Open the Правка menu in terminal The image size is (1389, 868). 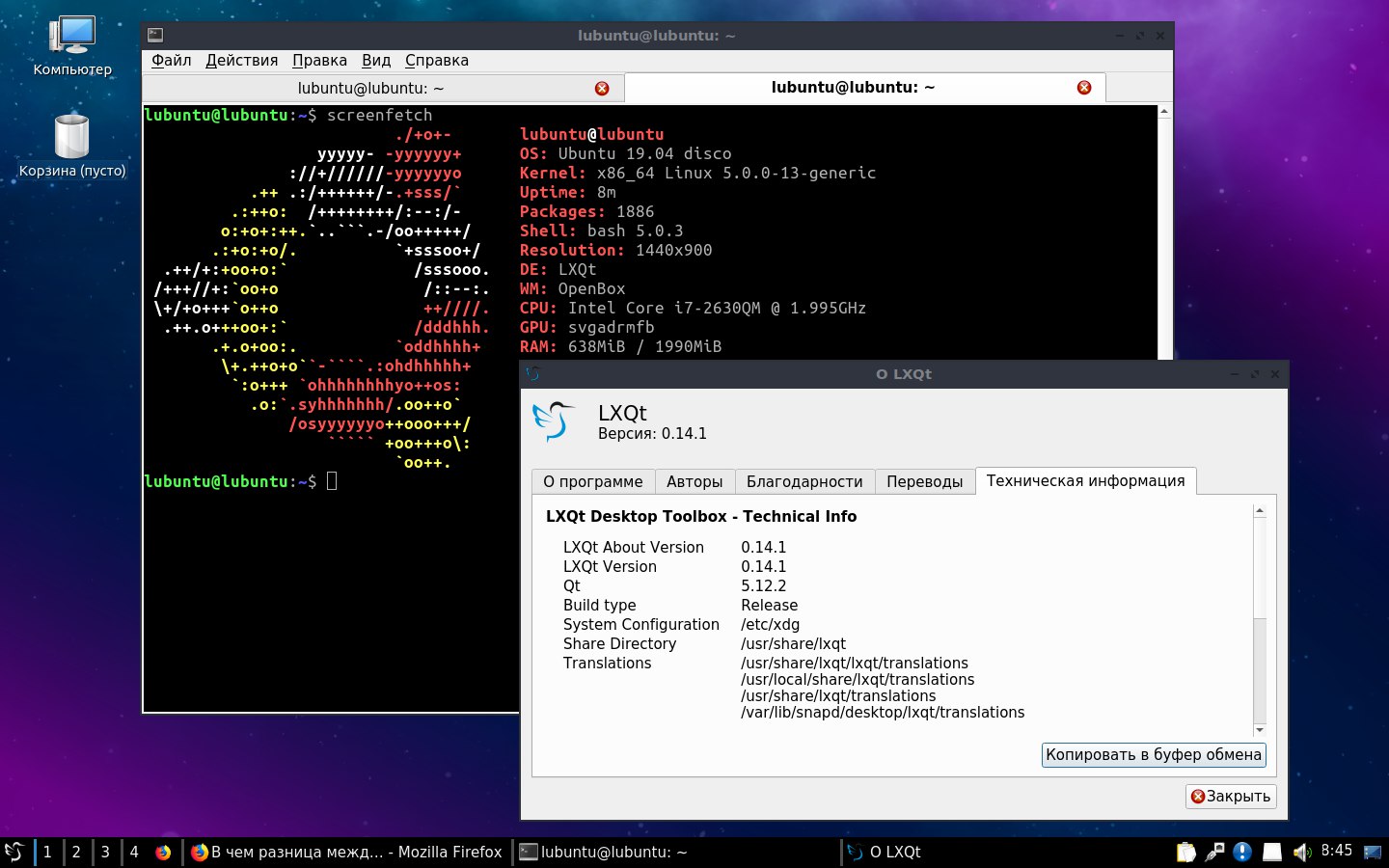pyautogui.click(x=319, y=60)
